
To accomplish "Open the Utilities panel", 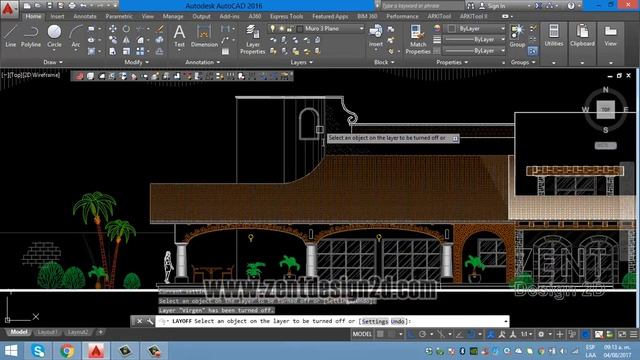I will 554,36.
